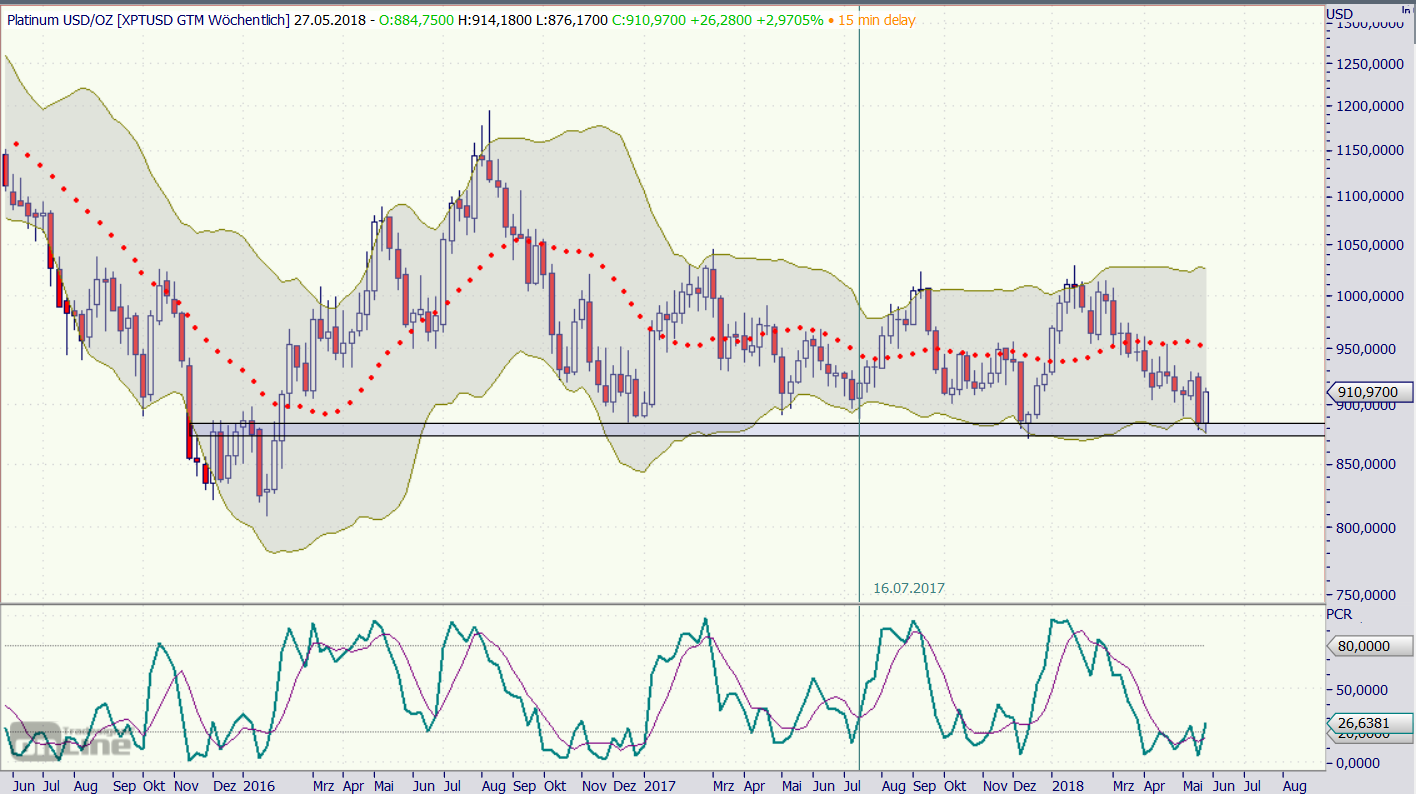
Task: Click the USD currency axis label
Action: (x=1339, y=13)
